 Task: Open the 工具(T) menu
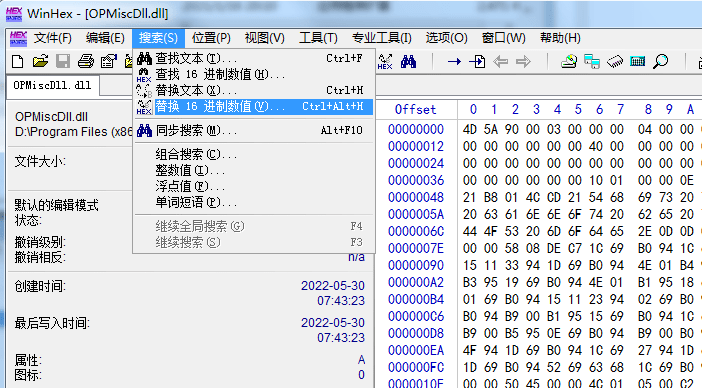click(318, 38)
